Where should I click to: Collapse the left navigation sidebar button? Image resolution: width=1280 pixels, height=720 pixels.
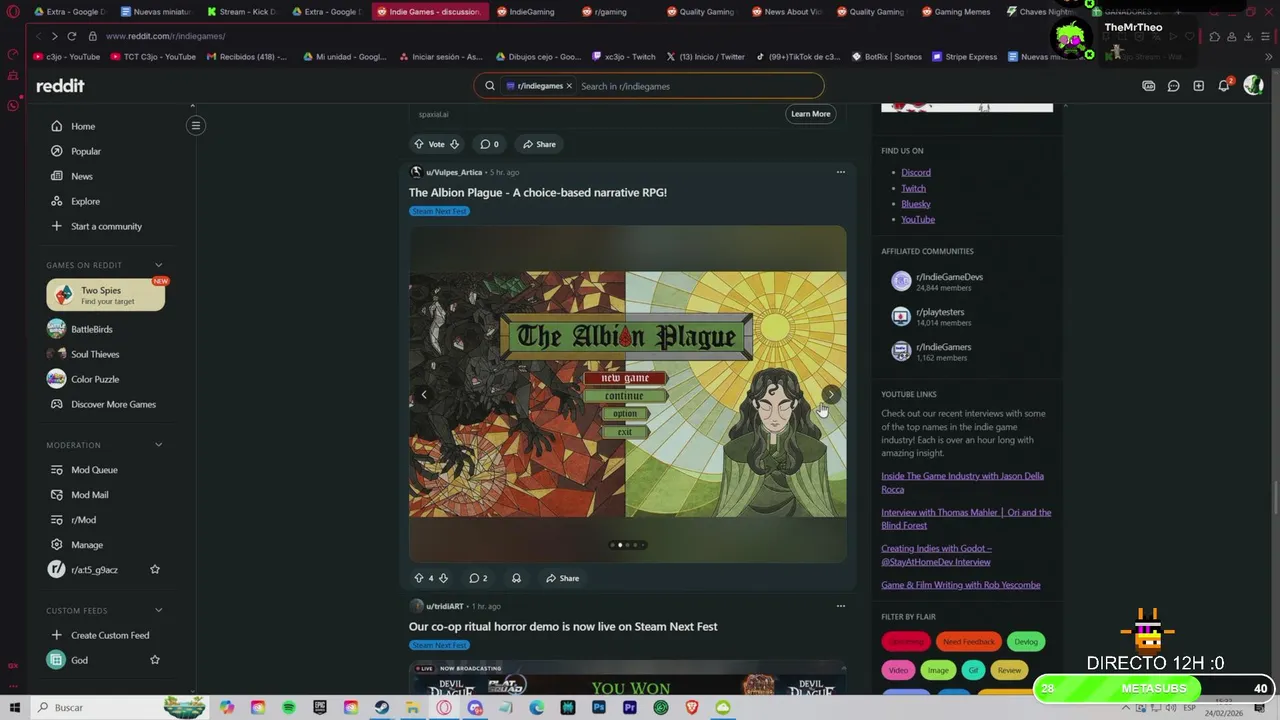[196, 125]
